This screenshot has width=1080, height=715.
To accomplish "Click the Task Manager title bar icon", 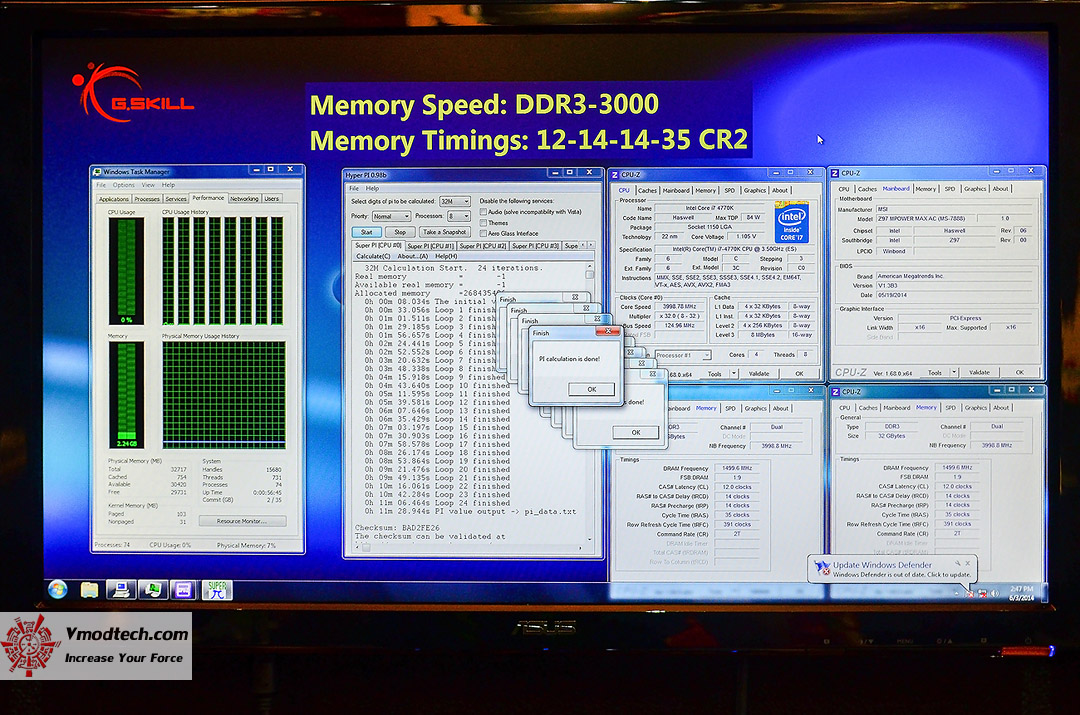I will coord(97,171).
